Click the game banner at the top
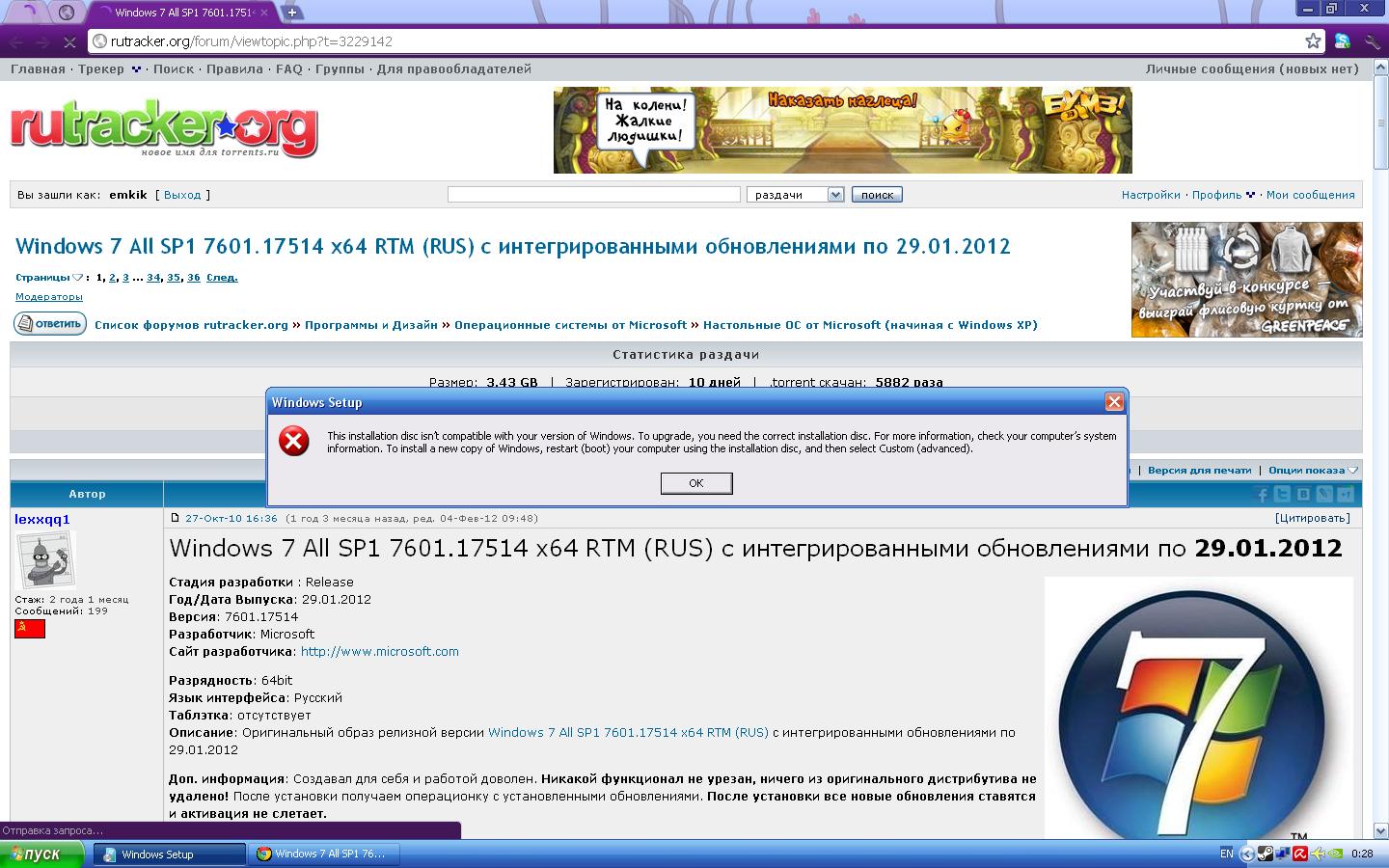 (842, 130)
